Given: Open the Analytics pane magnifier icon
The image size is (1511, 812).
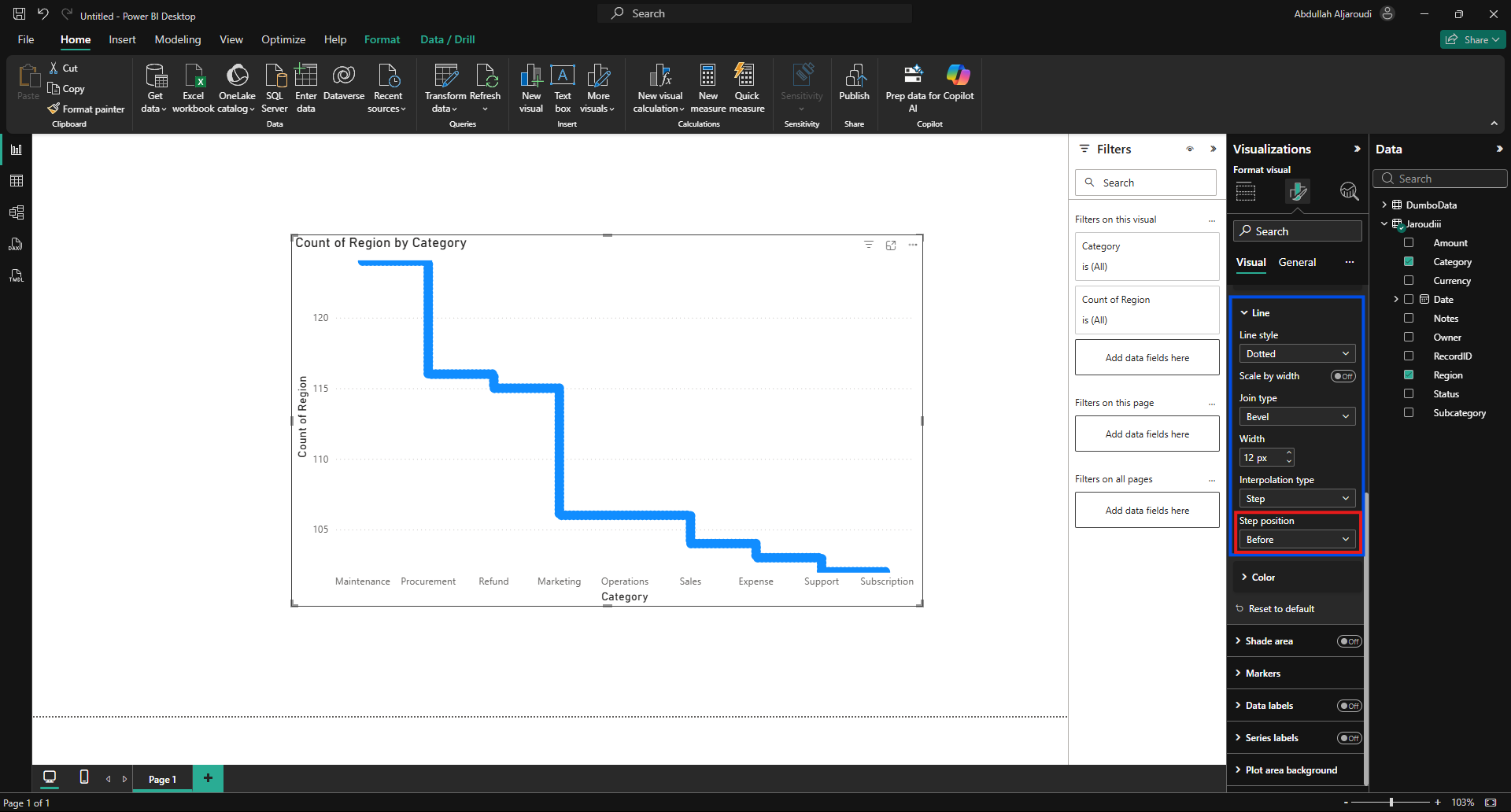Looking at the screenshot, I should [1349, 191].
